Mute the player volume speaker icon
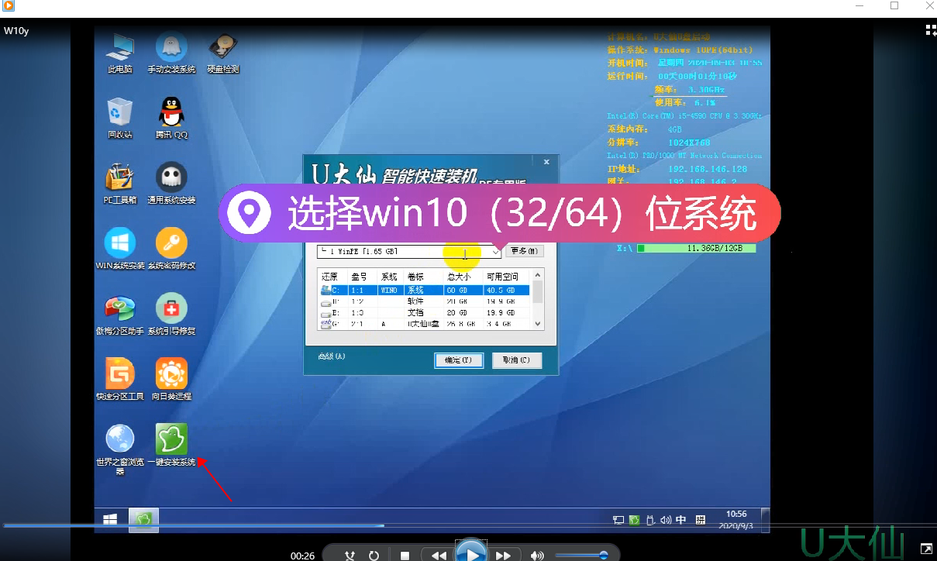This screenshot has height=561, width=937. pyautogui.click(x=537, y=556)
